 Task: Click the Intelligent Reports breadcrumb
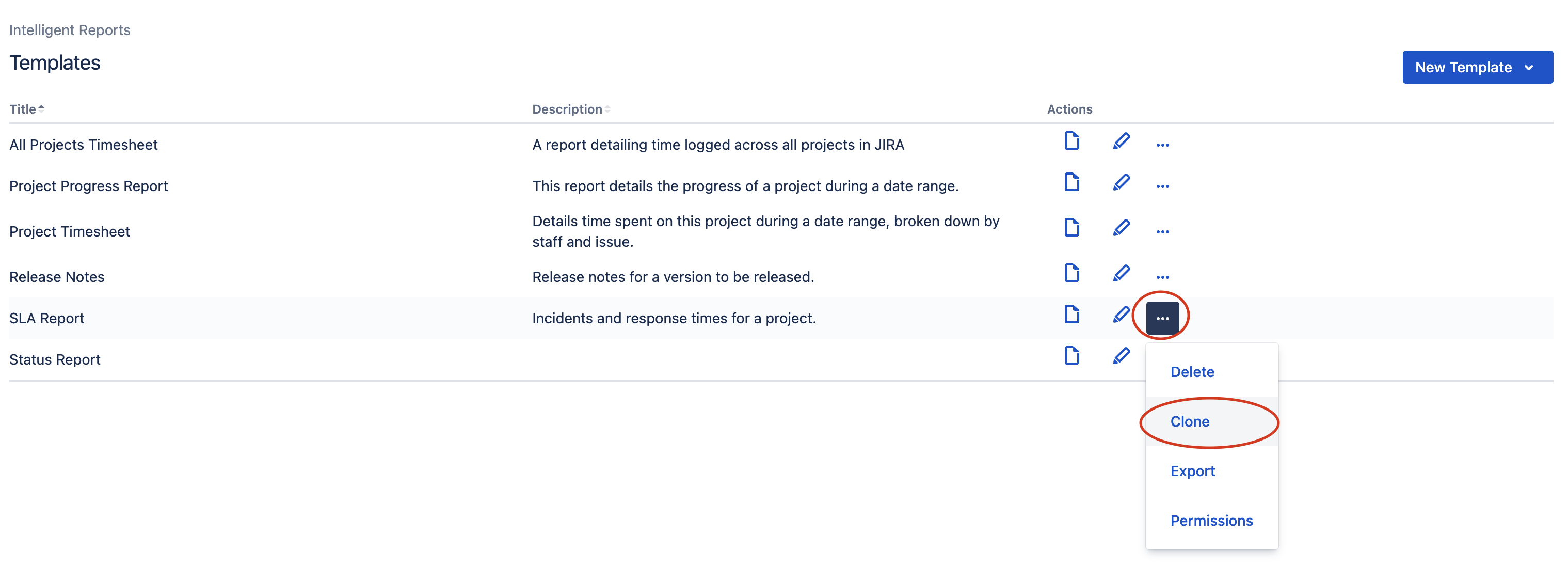pos(69,29)
